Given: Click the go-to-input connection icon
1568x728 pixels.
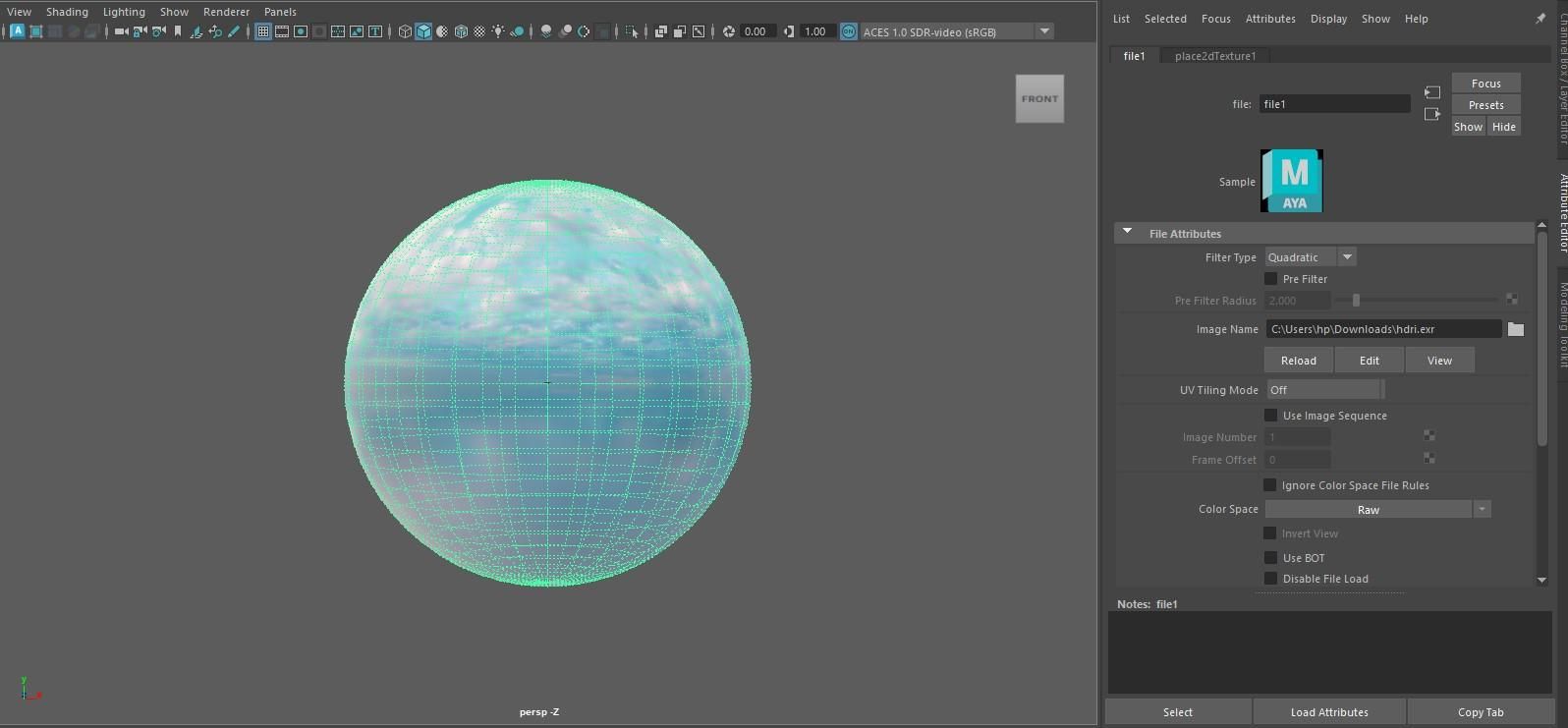Looking at the screenshot, I should click(x=1432, y=92).
